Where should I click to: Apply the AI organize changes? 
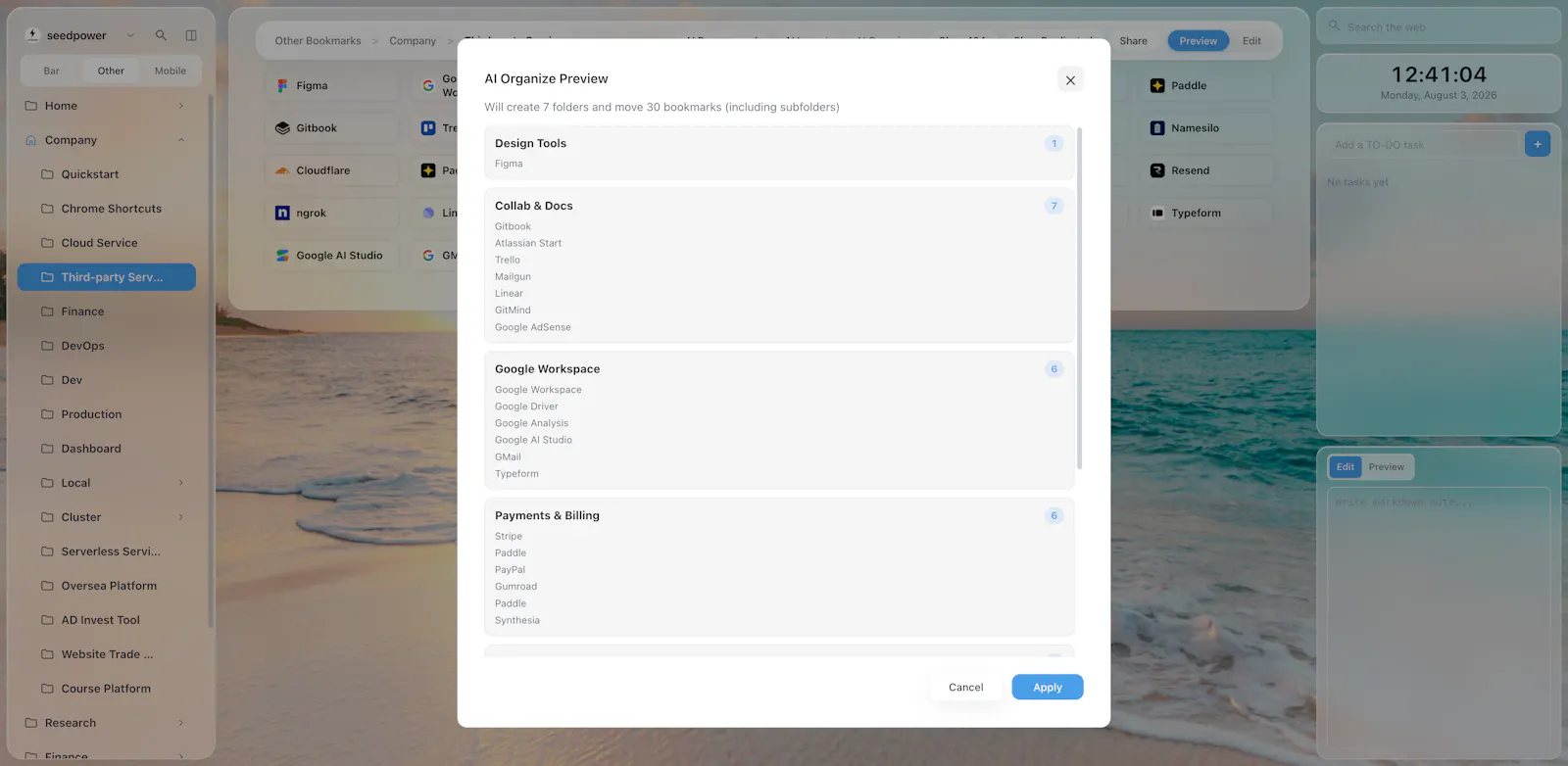pyautogui.click(x=1048, y=688)
